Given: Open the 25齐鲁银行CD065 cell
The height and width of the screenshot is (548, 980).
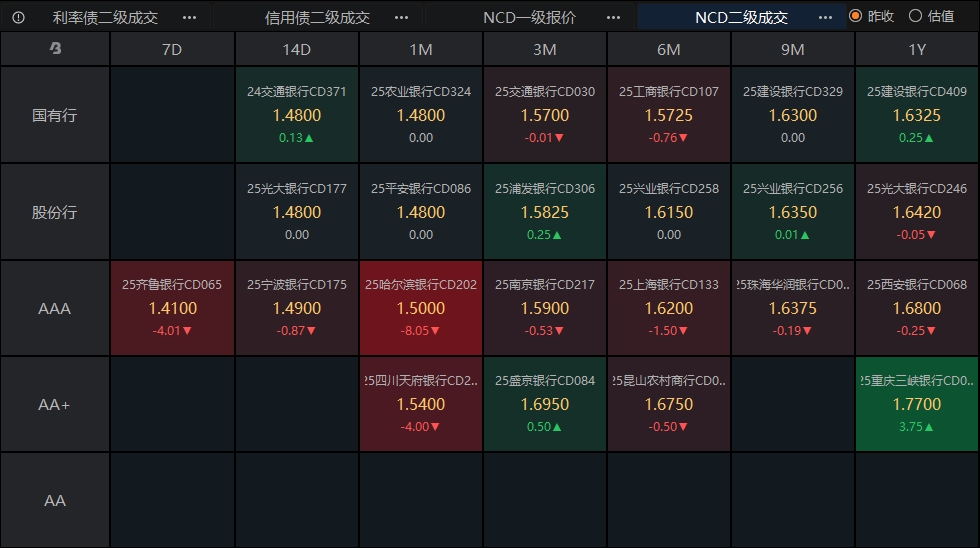Looking at the screenshot, I should [172, 308].
